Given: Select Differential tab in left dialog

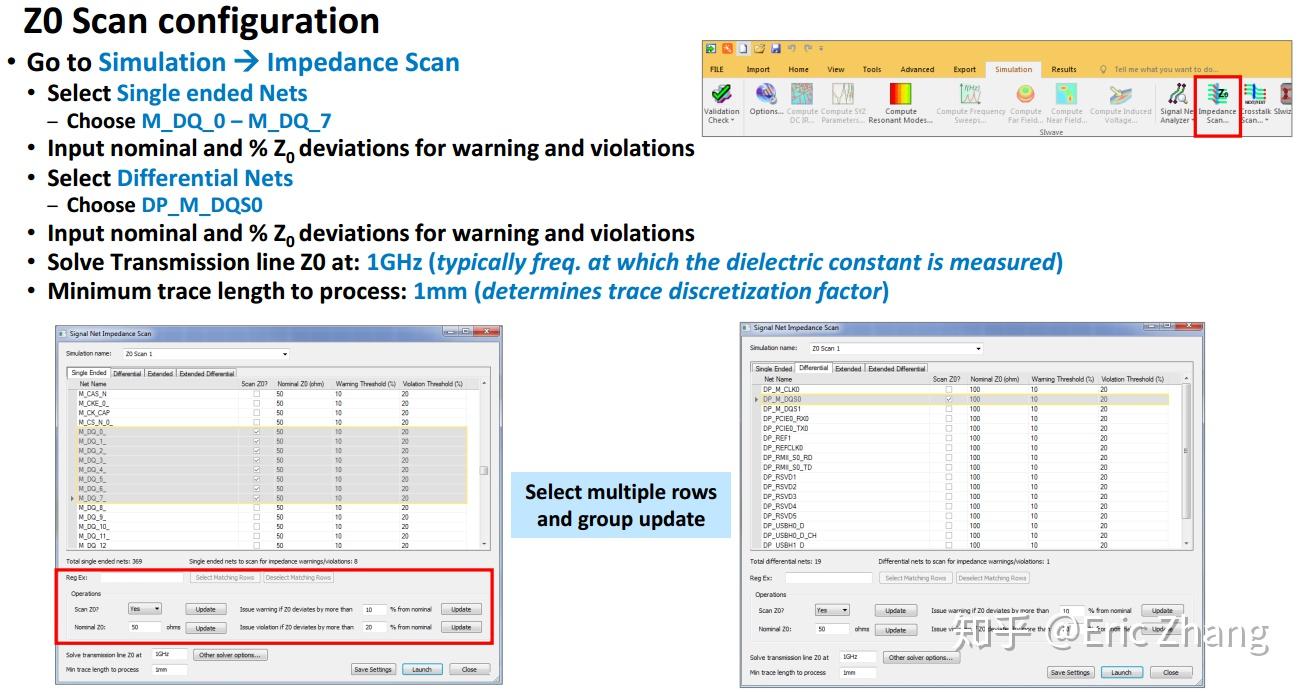Looking at the screenshot, I should click(127, 374).
